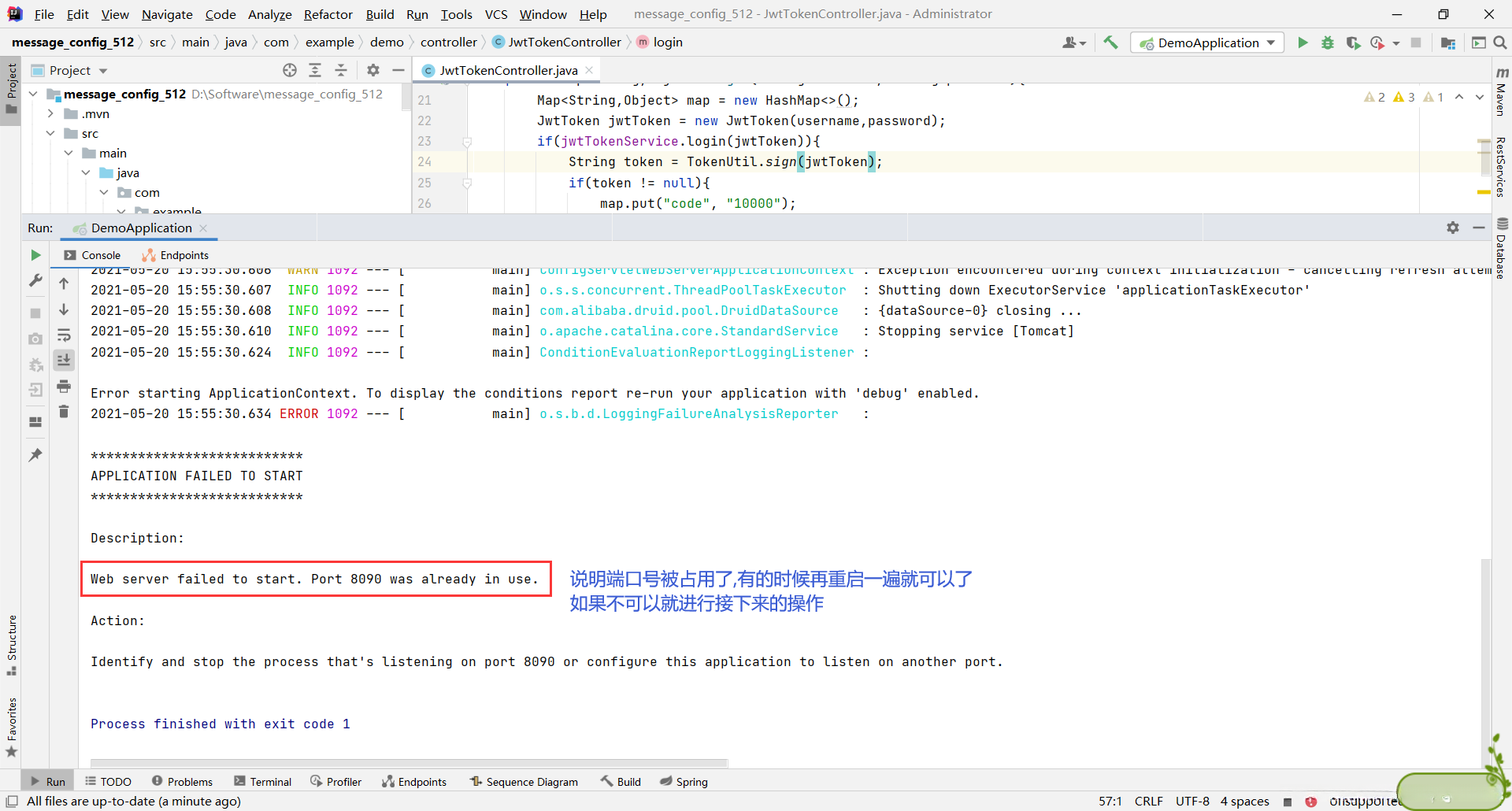Change the CRLF line separator

pyautogui.click(x=1148, y=801)
